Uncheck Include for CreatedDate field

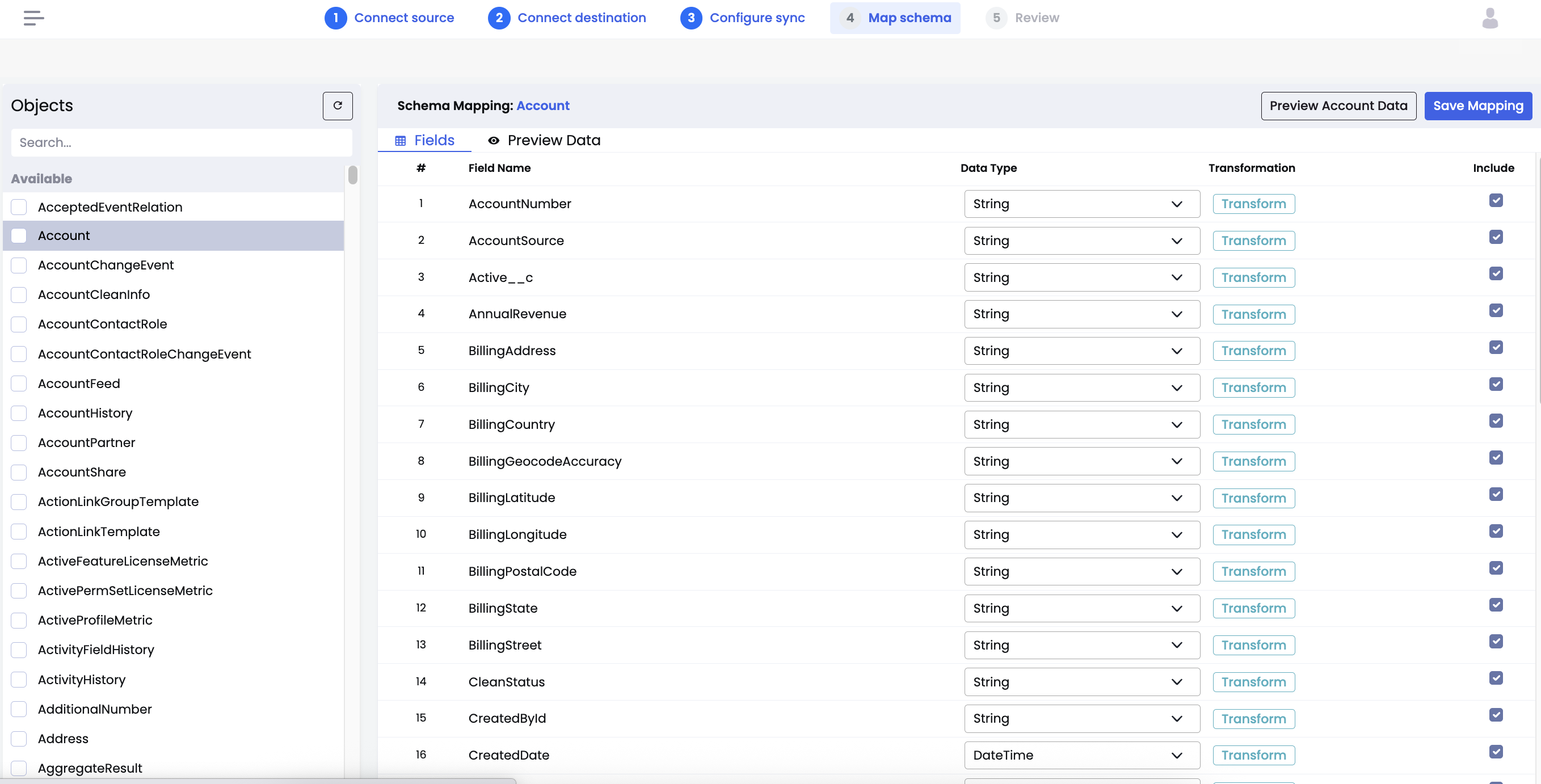point(1496,752)
